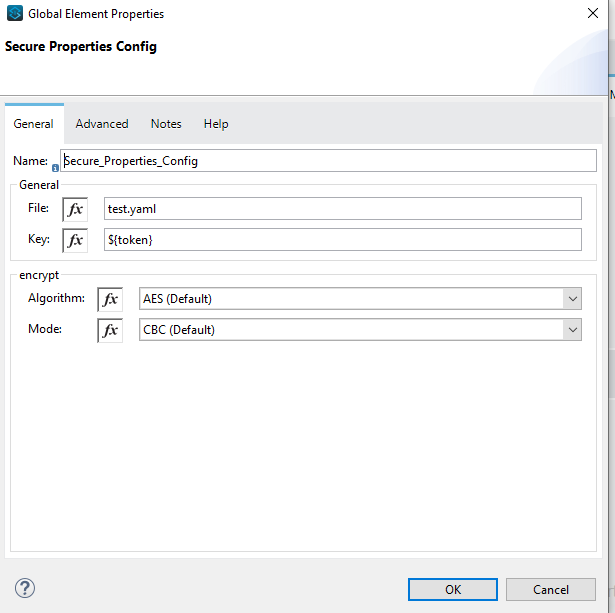Click the help question mark icon
Image resolution: width=615 pixels, height=613 pixels.
[26, 588]
